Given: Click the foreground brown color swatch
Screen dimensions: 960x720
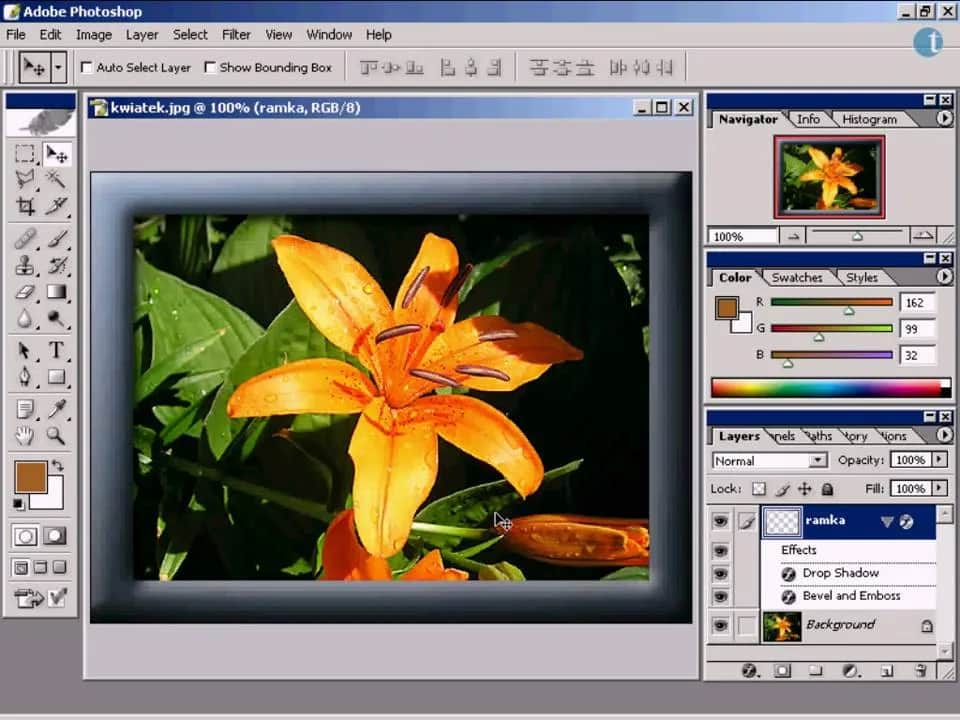Looking at the screenshot, I should (30, 477).
